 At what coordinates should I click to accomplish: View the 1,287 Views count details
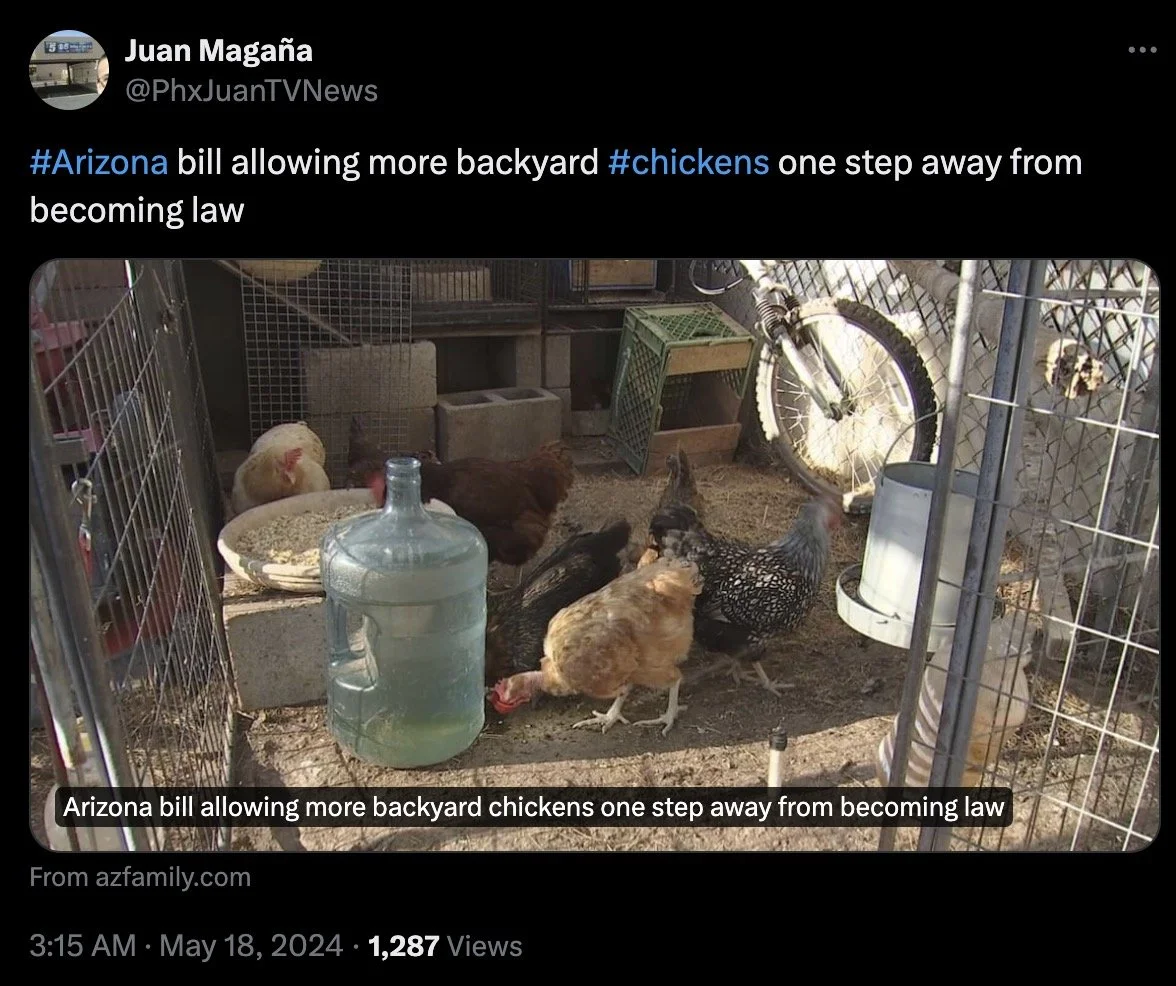(446, 946)
